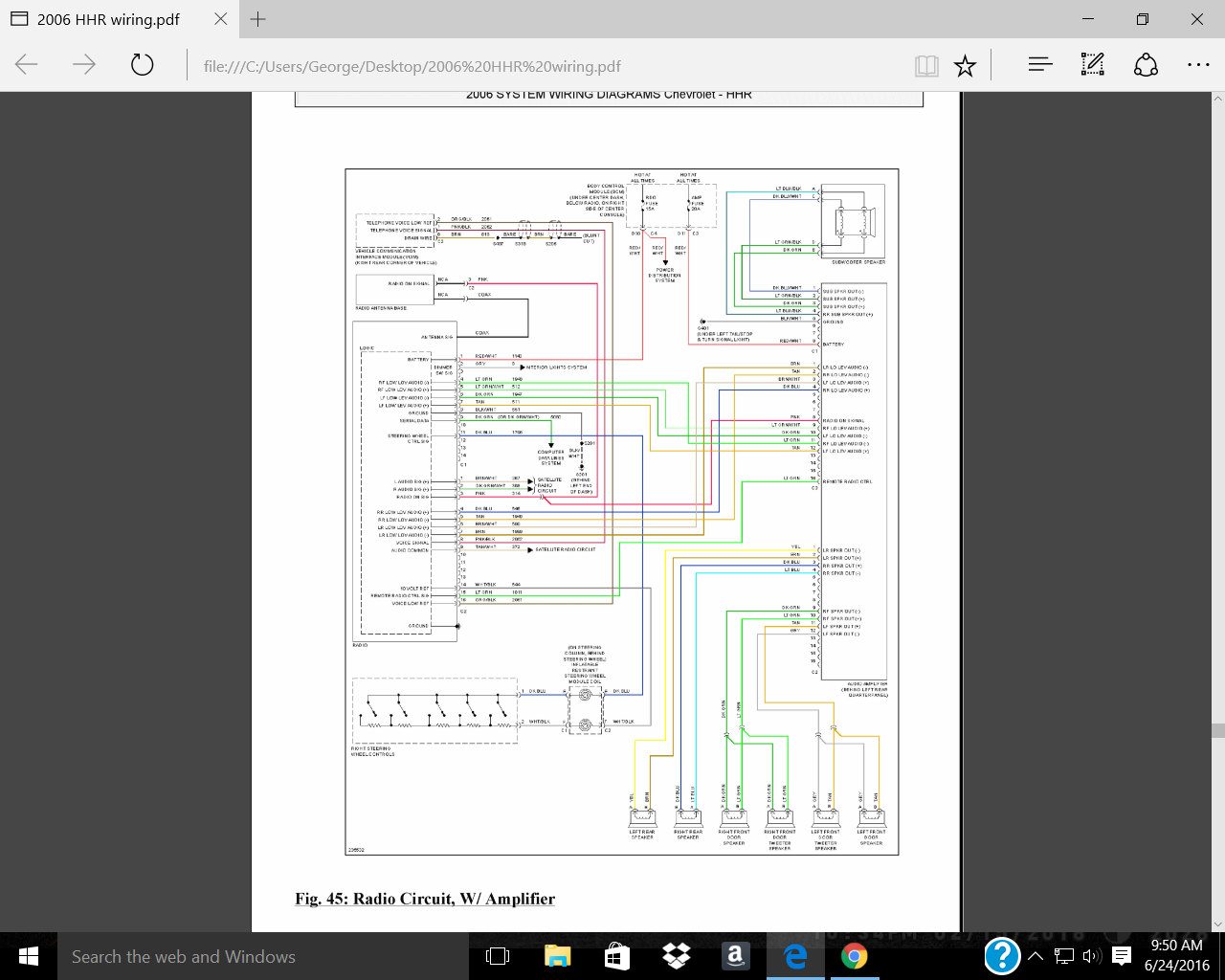Open the Share icon in Edge toolbar

pyautogui.click(x=1146, y=65)
